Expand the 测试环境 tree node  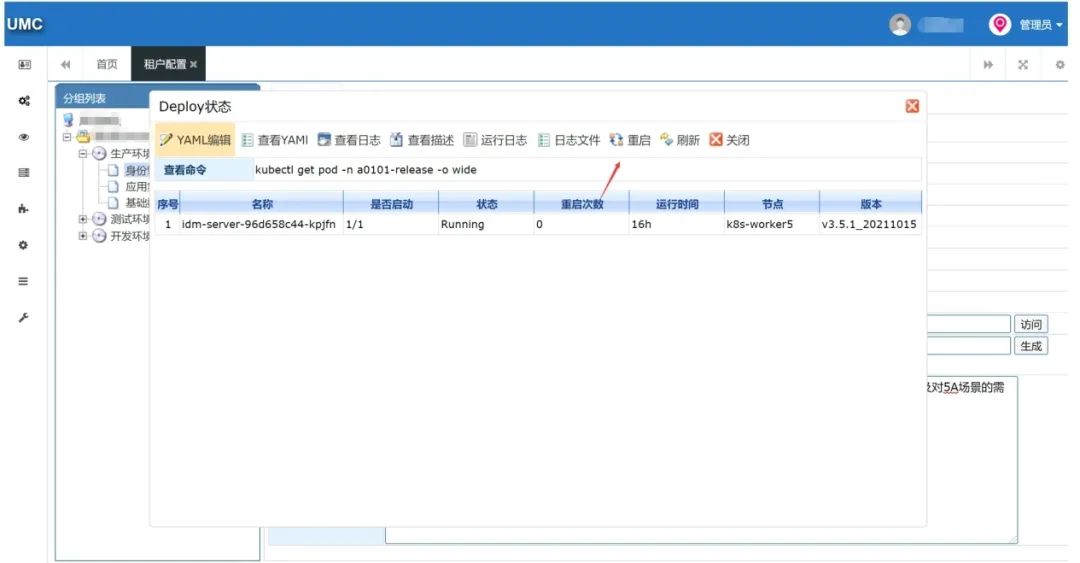coord(83,219)
